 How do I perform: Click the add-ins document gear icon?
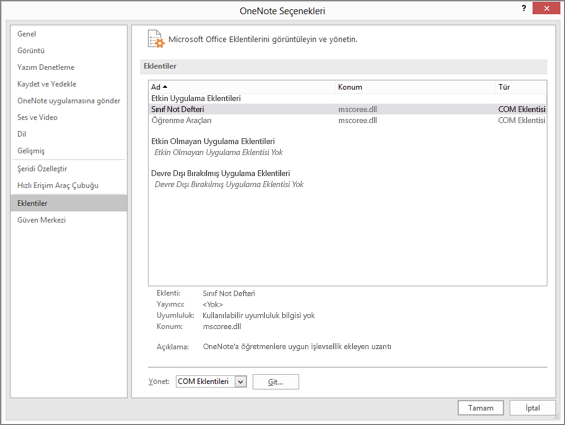pos(156,39)
